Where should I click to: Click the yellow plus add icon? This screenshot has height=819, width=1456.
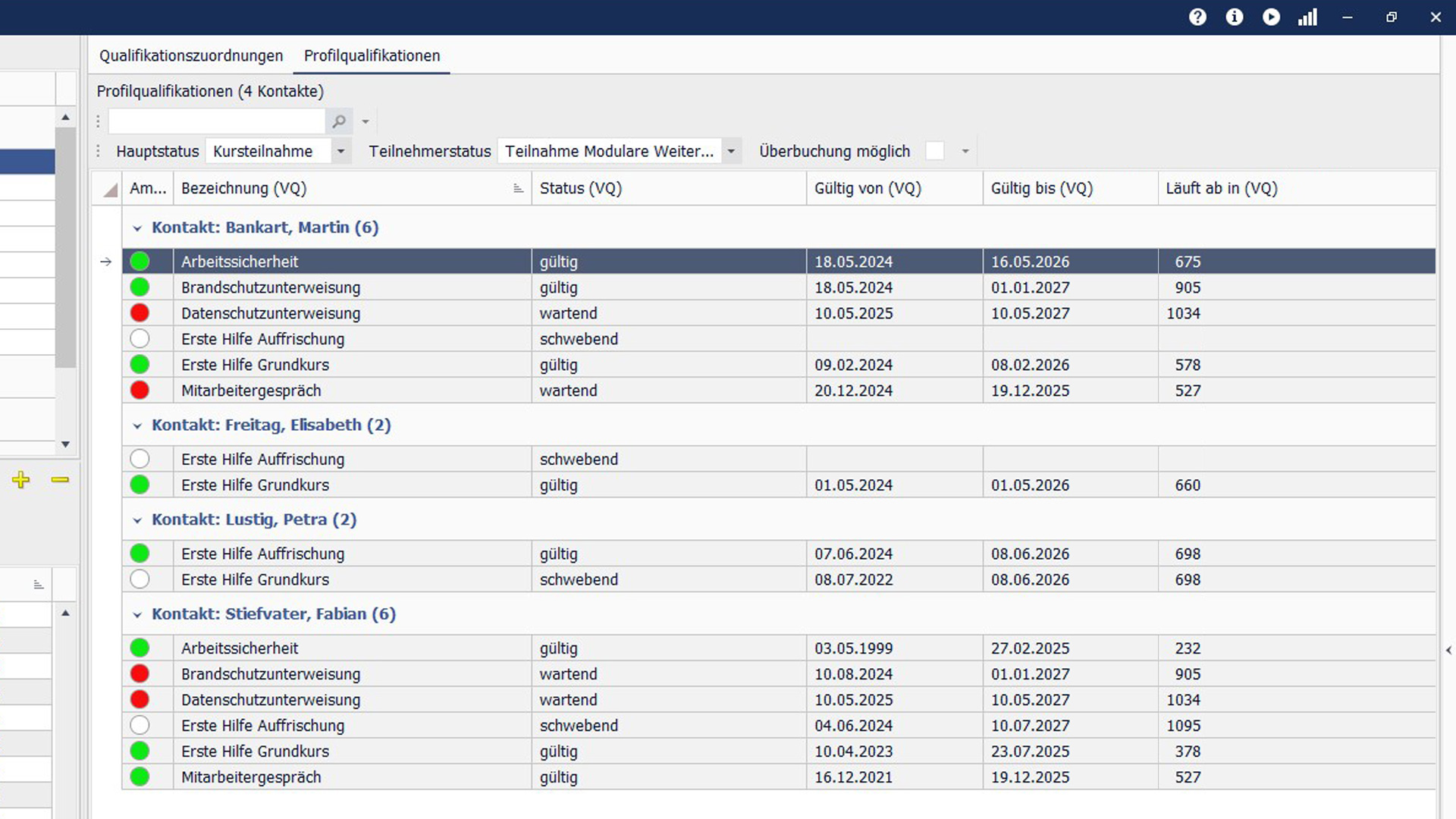pyautogui.click(x=21, y=479)
